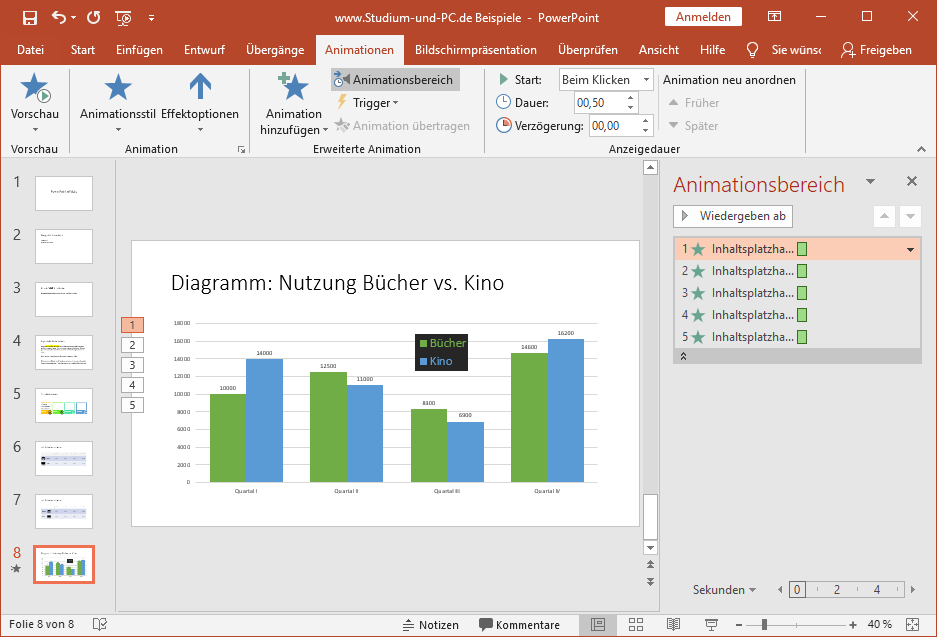Decrease Verzögerung with the down spinner
The width and height of the screenshot is (937, 637).
[645, 130]
